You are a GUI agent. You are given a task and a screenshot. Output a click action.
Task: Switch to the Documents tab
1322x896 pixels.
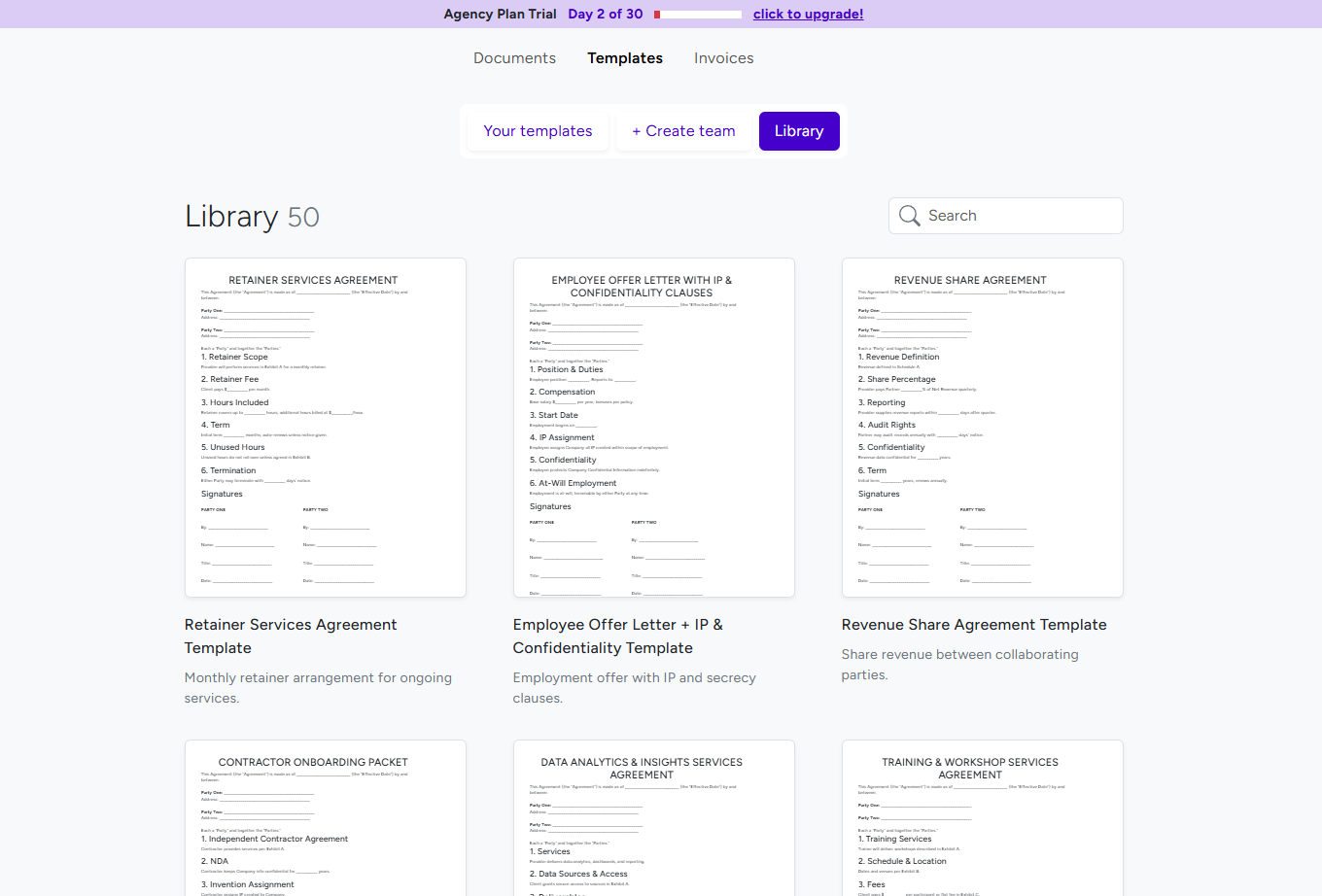[514, 58]
